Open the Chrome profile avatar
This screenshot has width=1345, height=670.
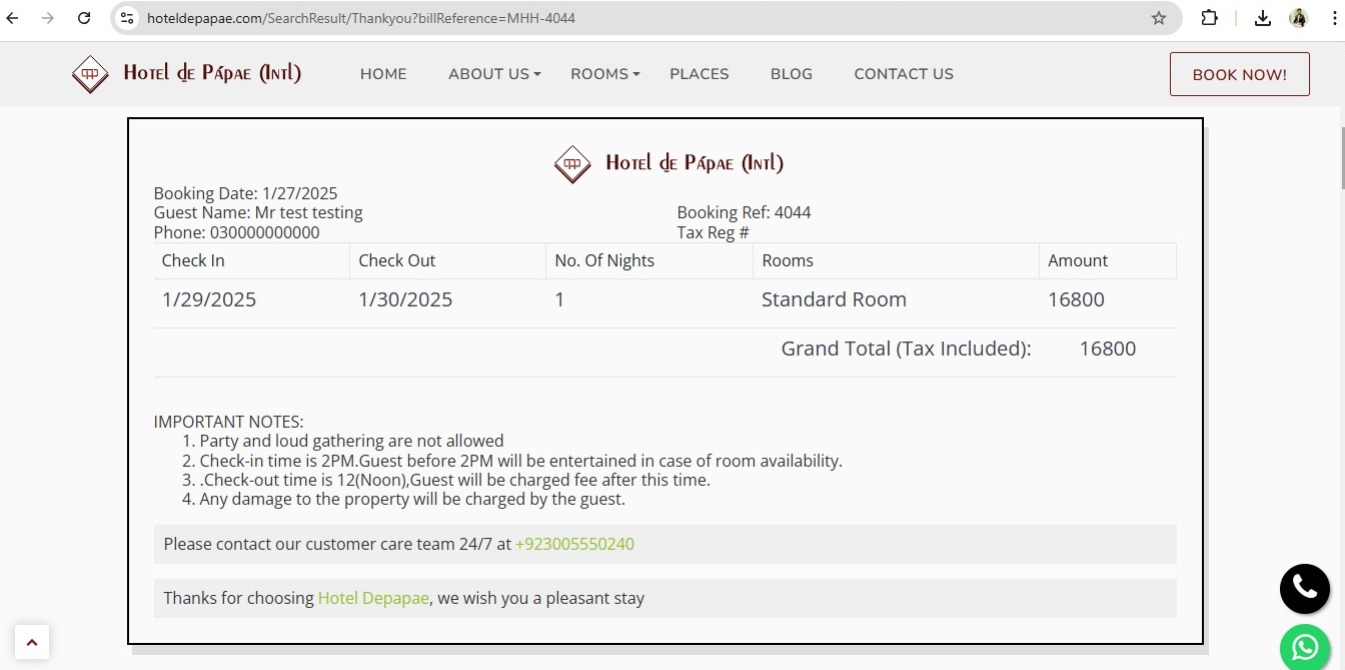pyautogui.click(x=1299, y=18)
